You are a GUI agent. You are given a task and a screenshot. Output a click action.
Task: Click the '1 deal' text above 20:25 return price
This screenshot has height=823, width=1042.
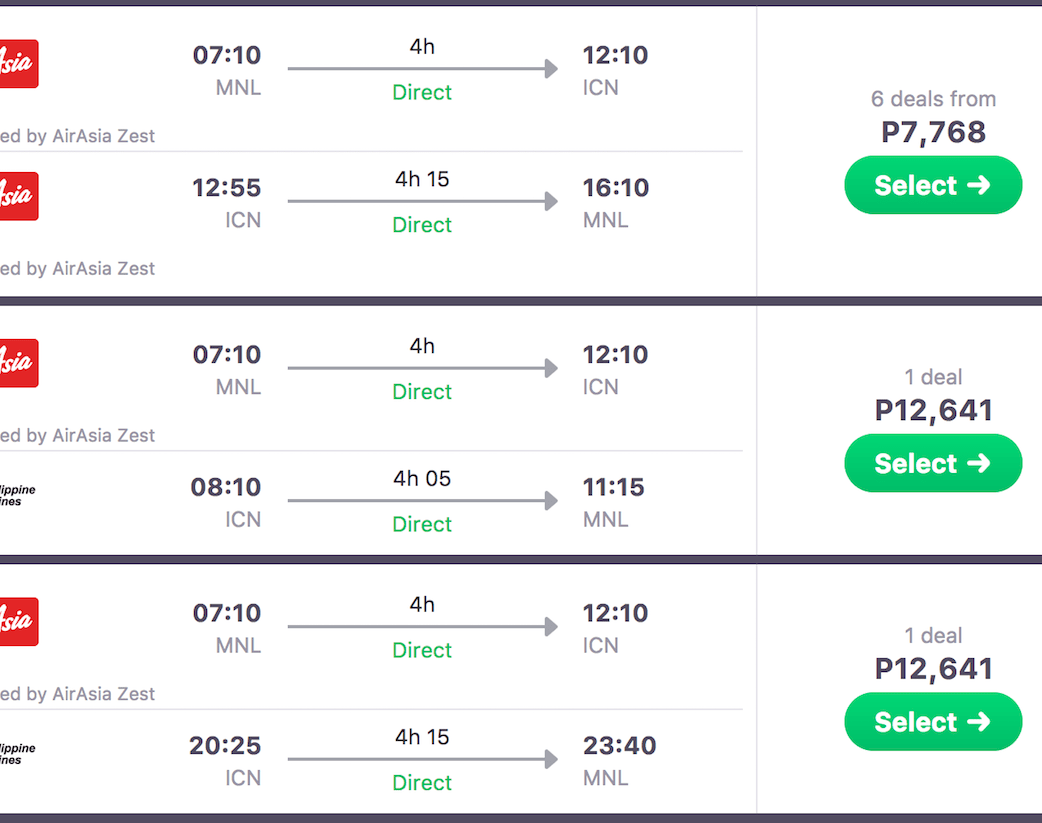pos(933,636)
